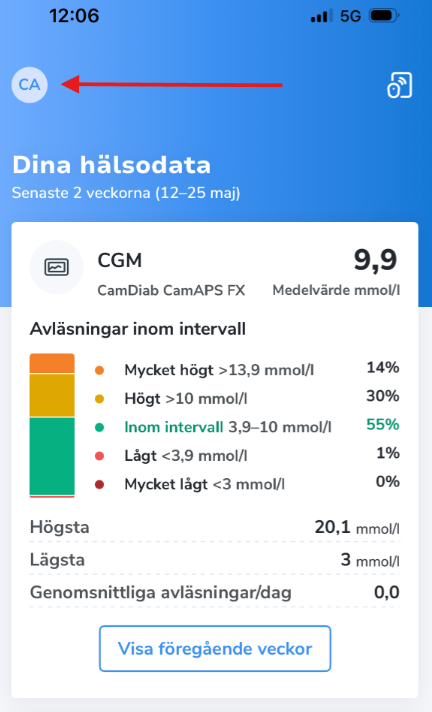Image resolution: width=432 pixels, height=712 pixels.
Task: Click the orange segment of range bar
Action: tap(52, 363)
